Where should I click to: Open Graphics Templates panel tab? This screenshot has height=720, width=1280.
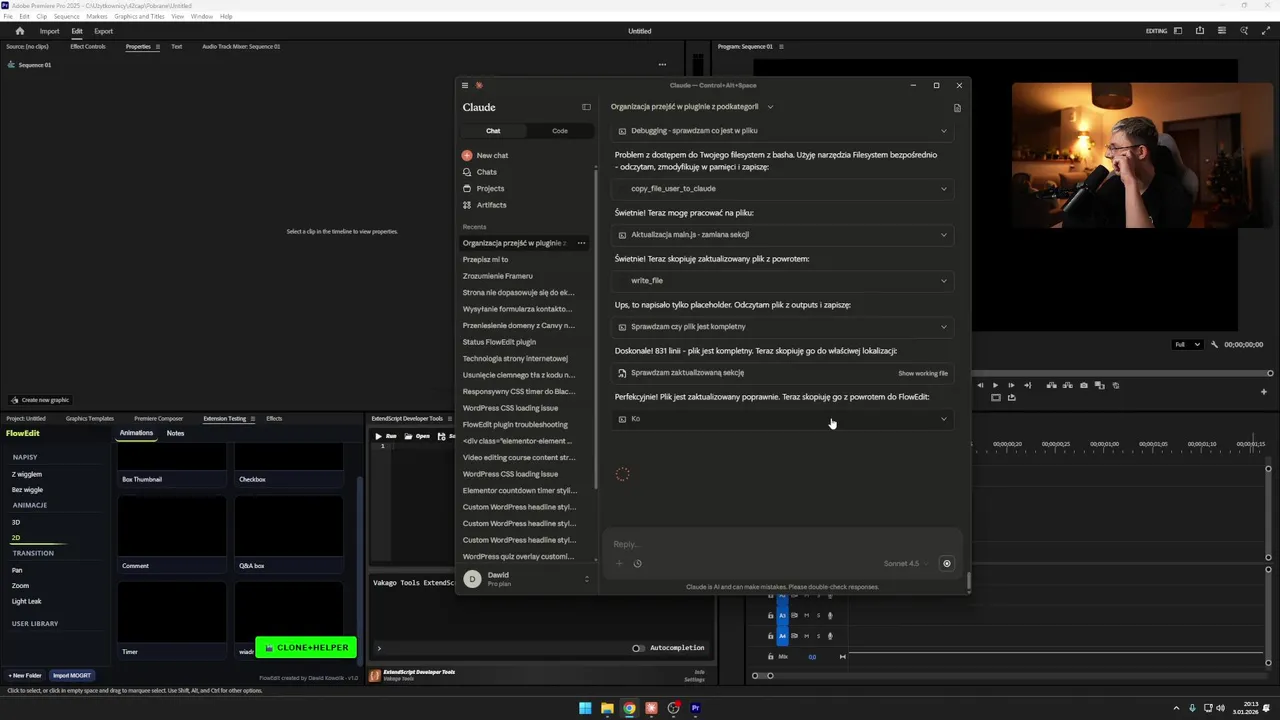coord(90,418)
